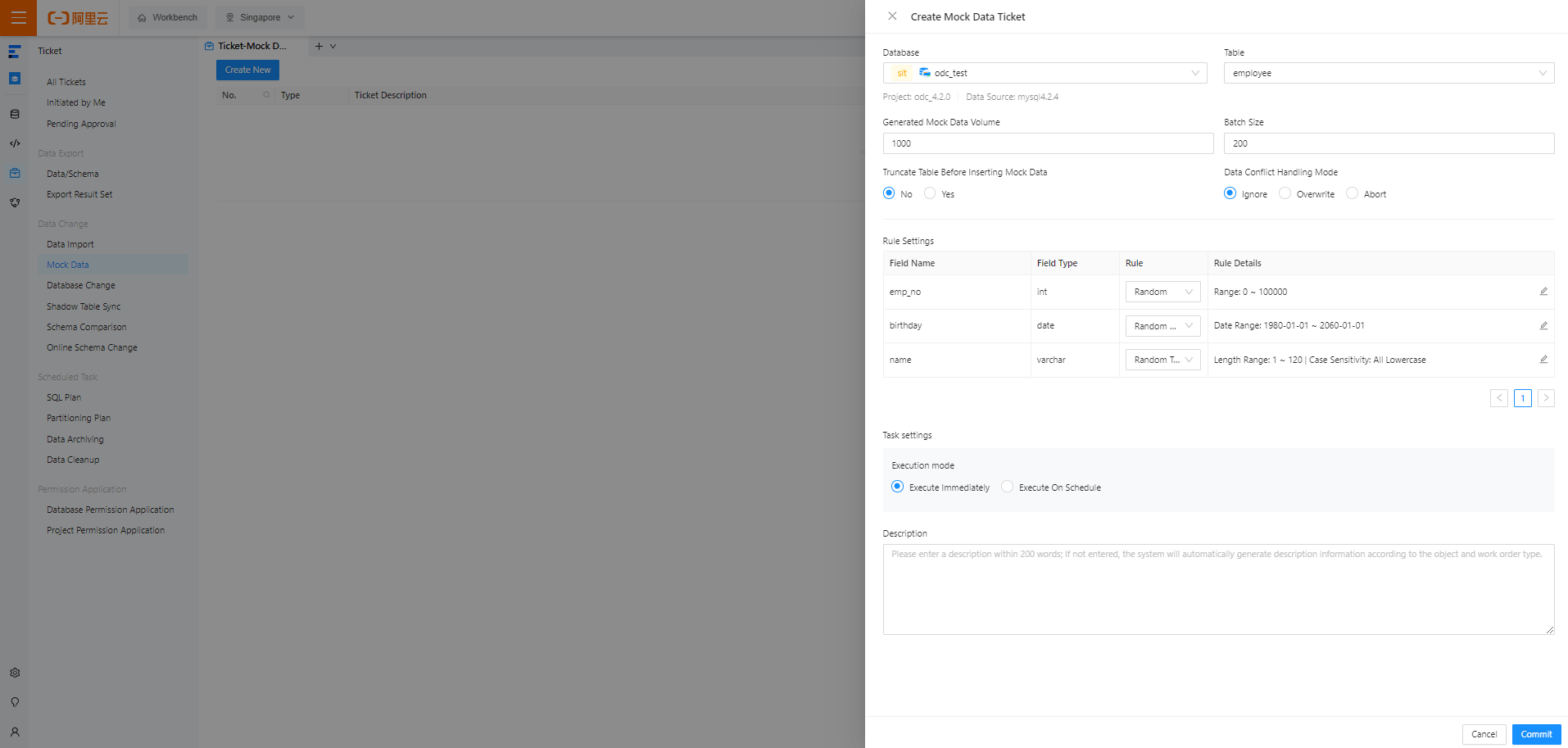Open the Singapore region dropdown
1568x748 pixels.
(x=260, y=17)
